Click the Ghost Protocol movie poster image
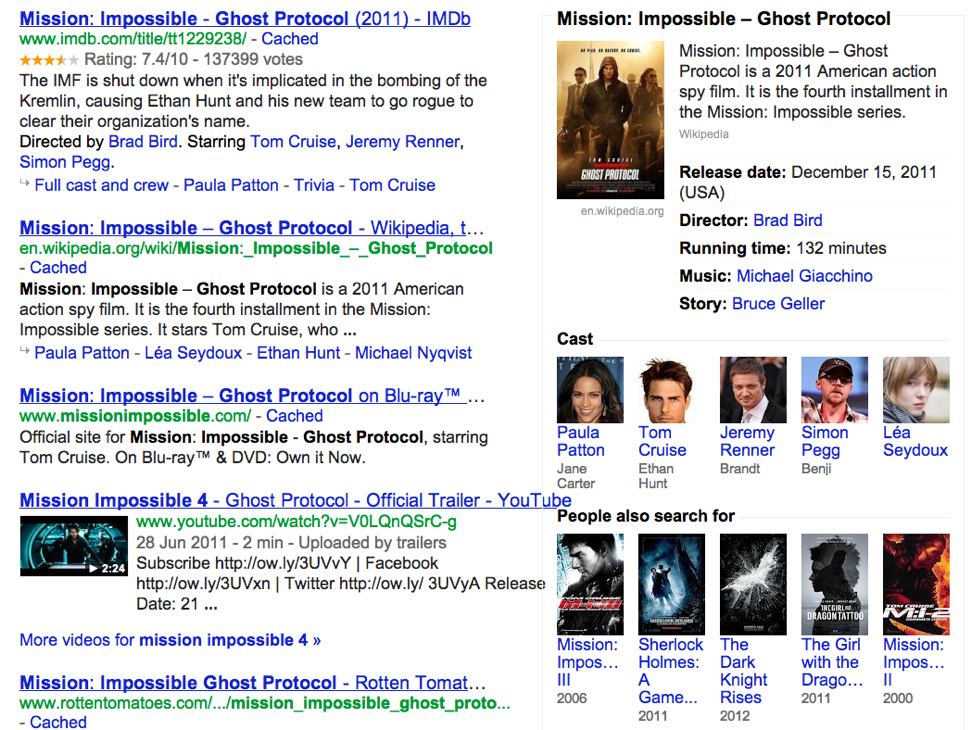This screenshot has height=730, width=972. point(611,120)
